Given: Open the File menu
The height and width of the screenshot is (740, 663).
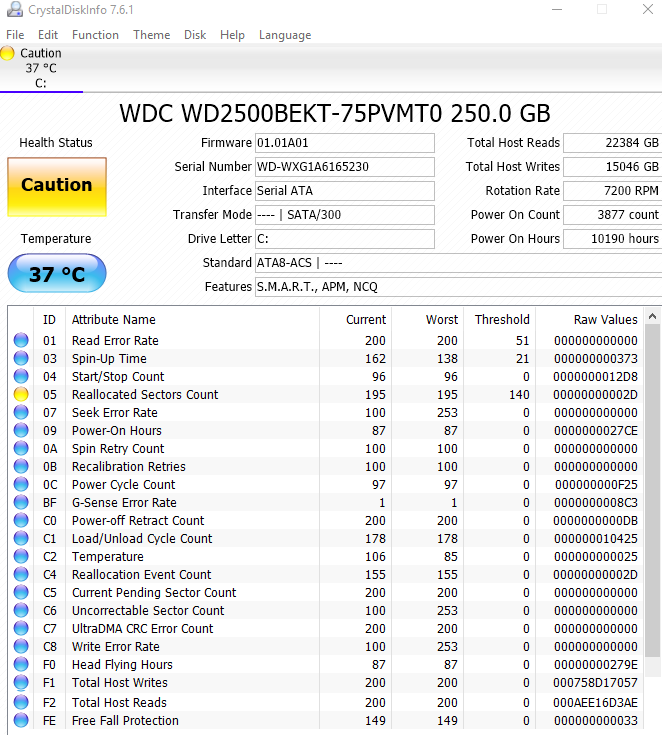Looking at the screenshot, I should (15, 35).
